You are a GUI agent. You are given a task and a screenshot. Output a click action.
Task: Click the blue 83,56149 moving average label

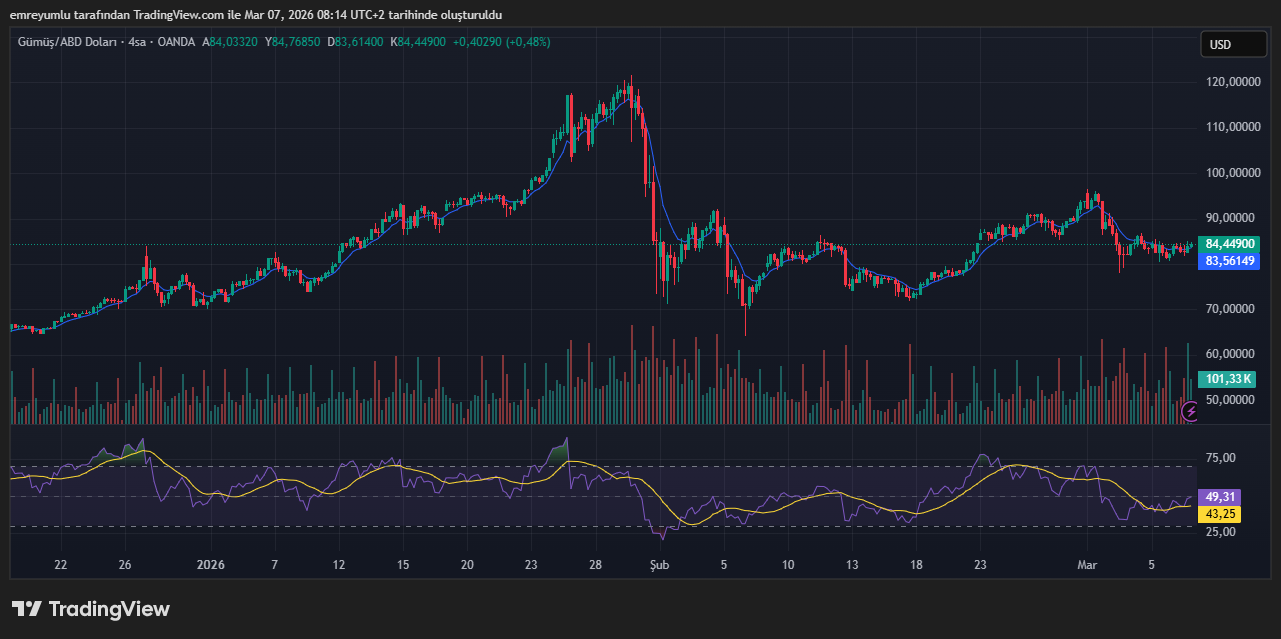[x=1230, y=261]
